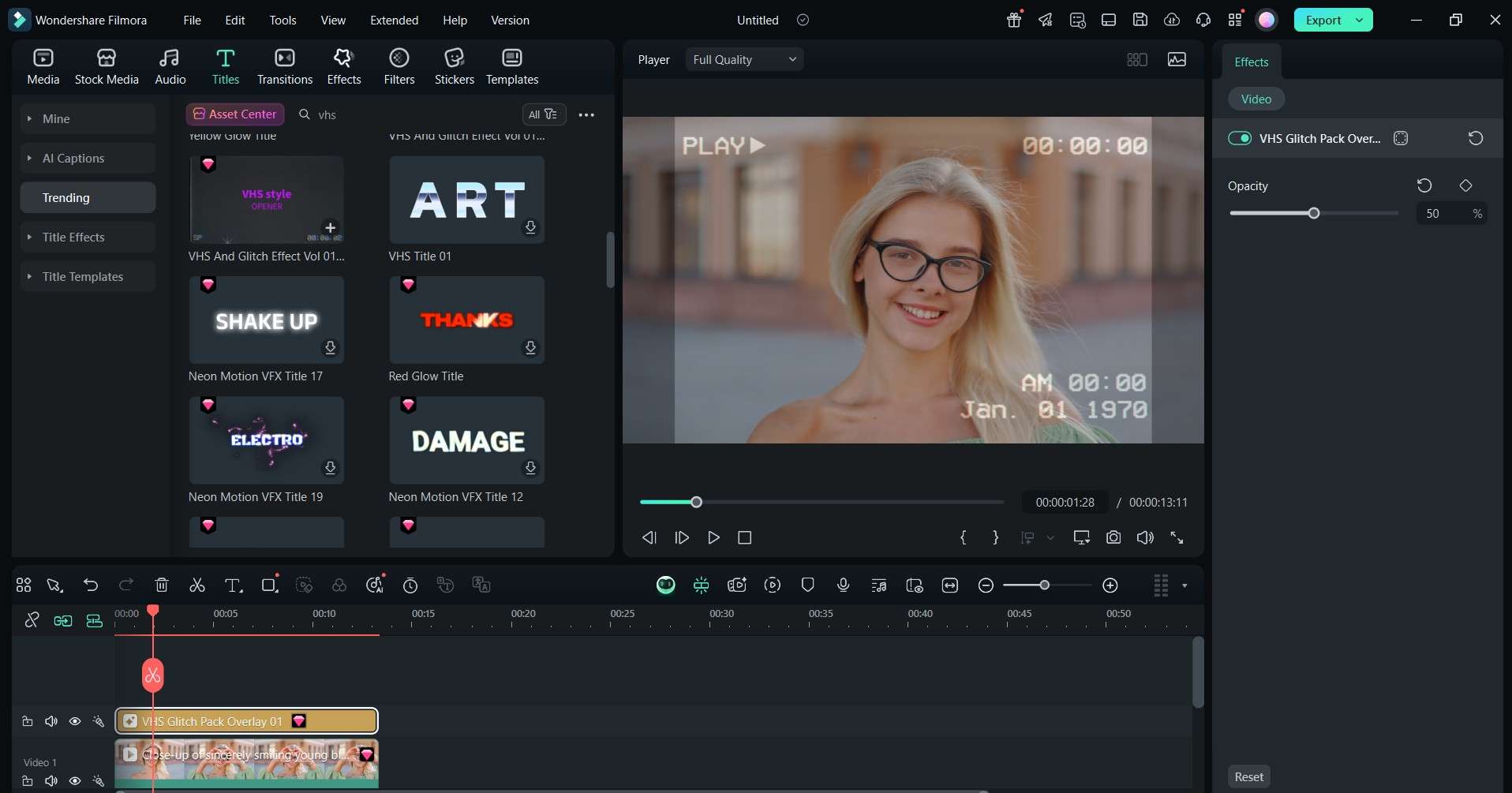Mute the overlay track audio
The width and height of the screenshot is (1512, 793).
point(51,721)
